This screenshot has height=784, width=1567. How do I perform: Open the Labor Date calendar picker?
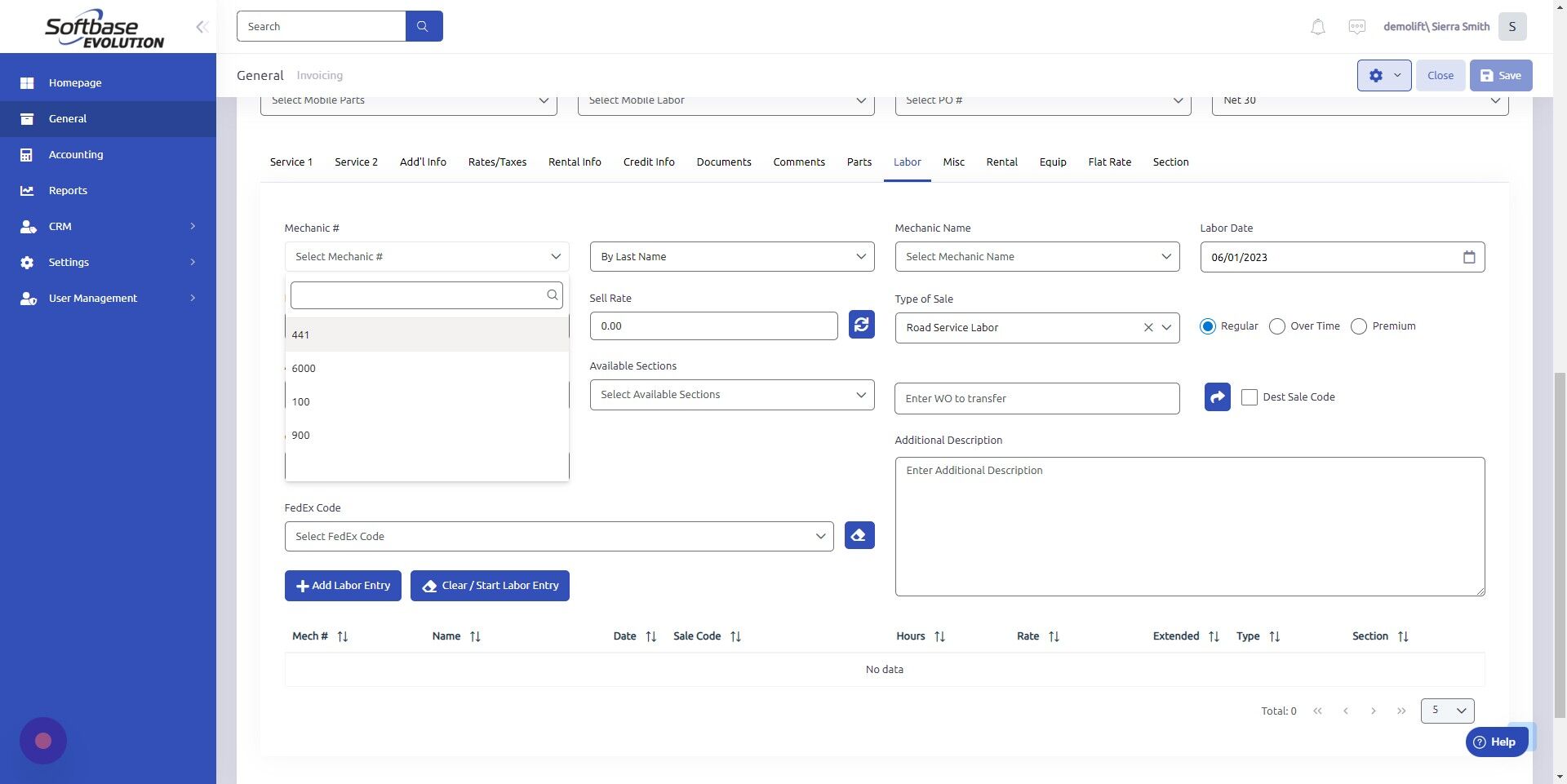(x=1468, y=256)
